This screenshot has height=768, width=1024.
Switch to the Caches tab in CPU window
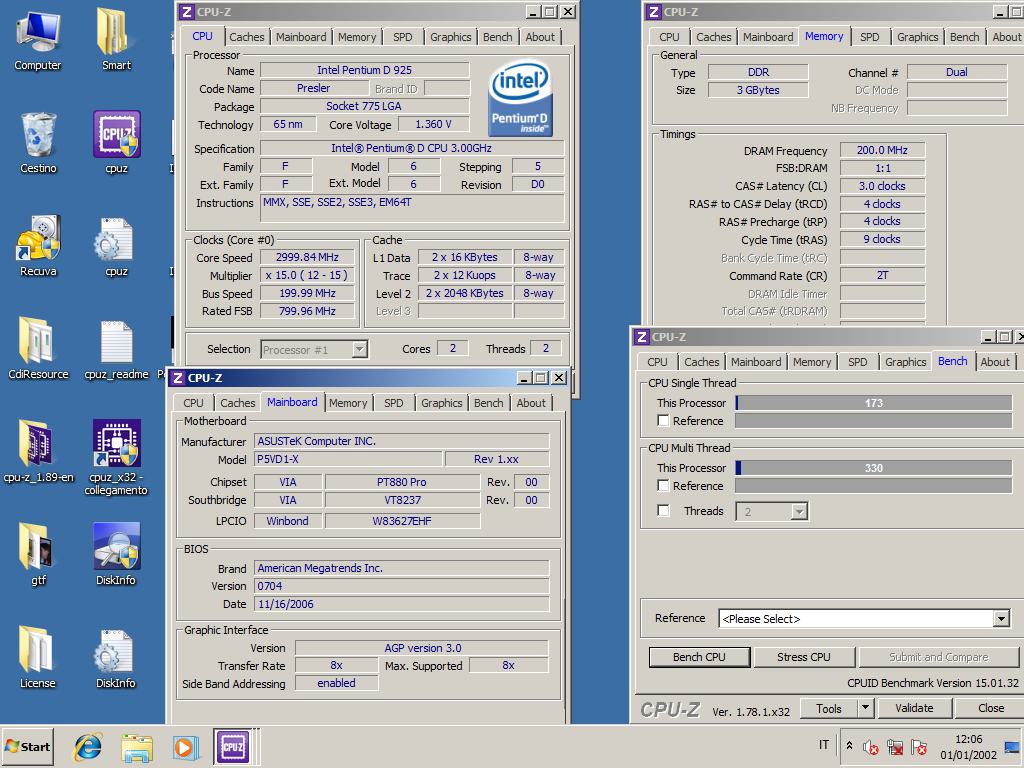coord(247,37)
